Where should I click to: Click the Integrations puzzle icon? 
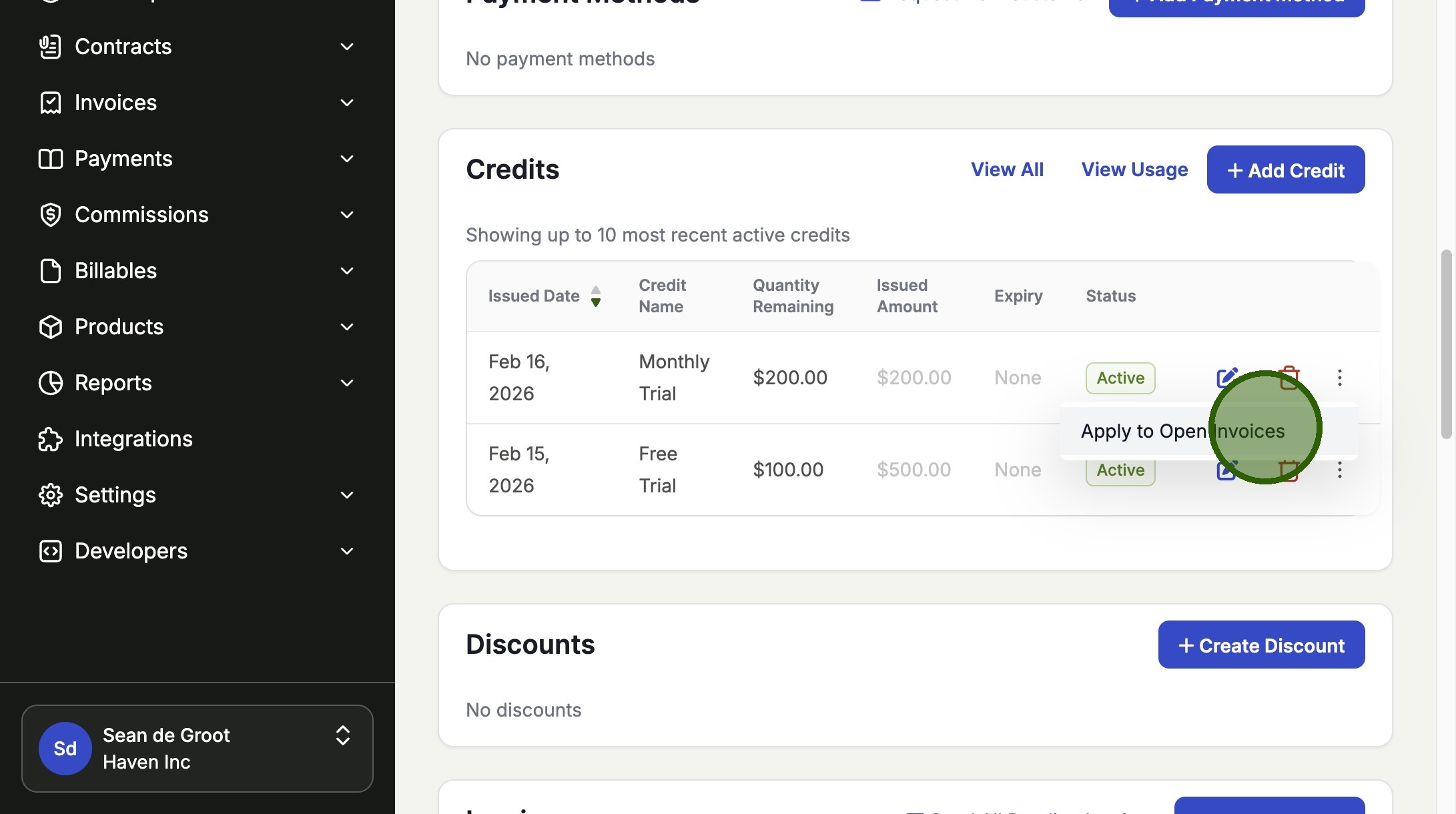coord(50,439)
